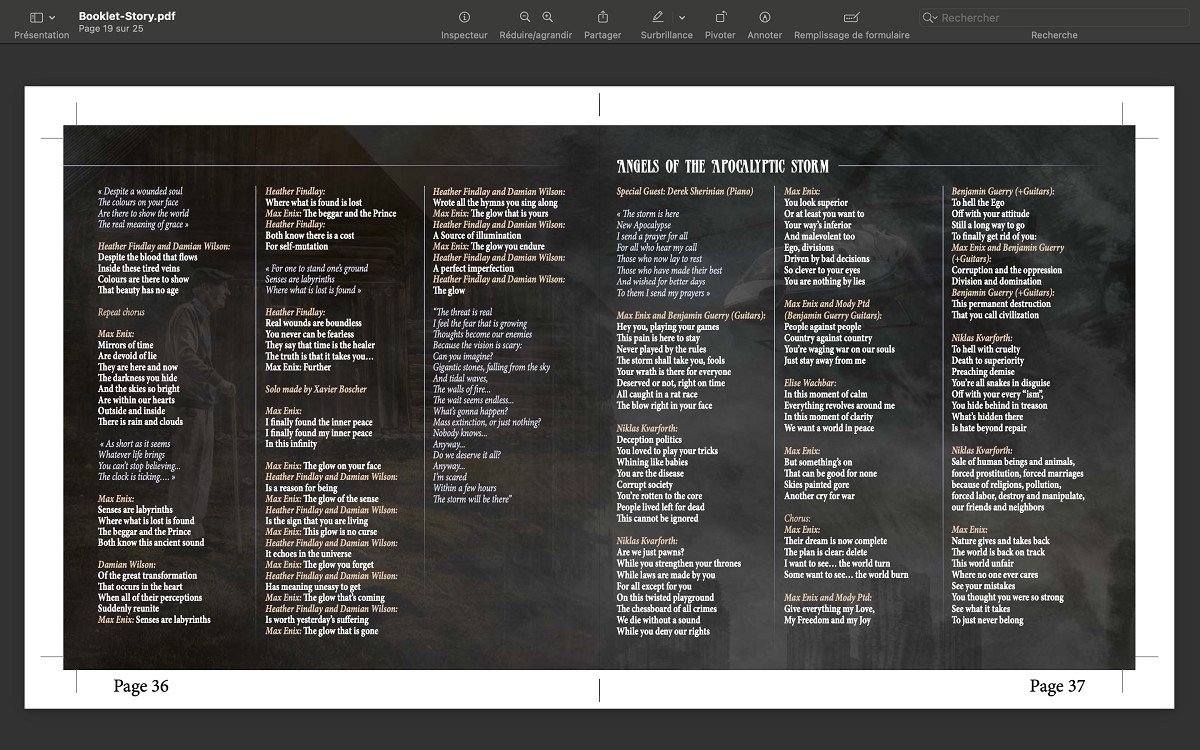Expand the Surbrillance color options arrow
1200x750 pixels.
[682, 17]
